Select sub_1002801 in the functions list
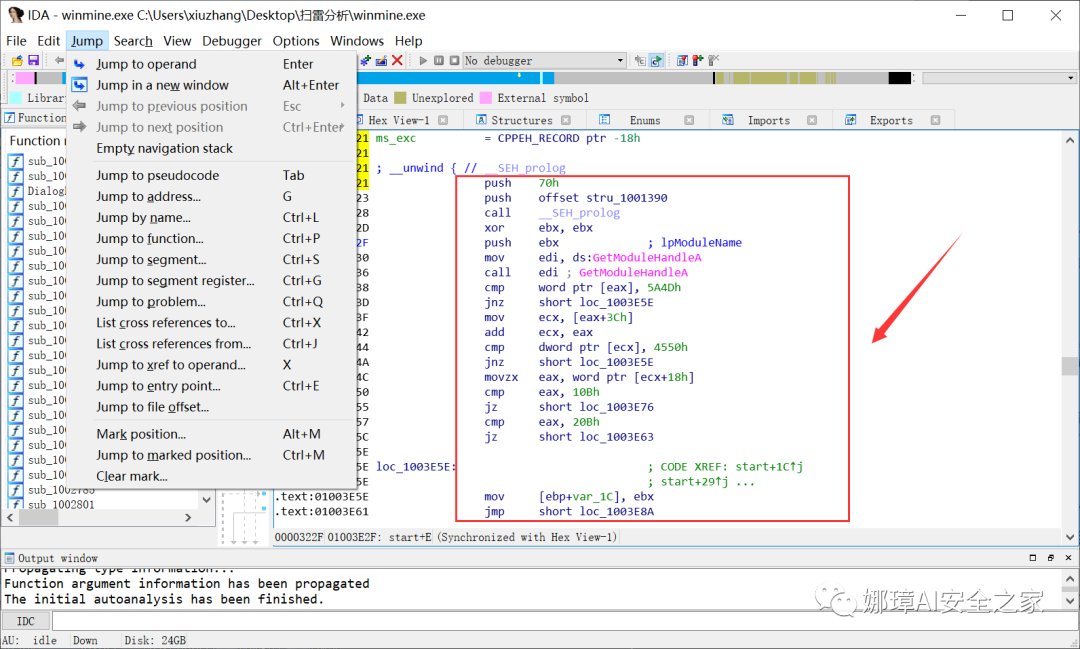Screen dimensions: 1080x649 tap(61, 504)
